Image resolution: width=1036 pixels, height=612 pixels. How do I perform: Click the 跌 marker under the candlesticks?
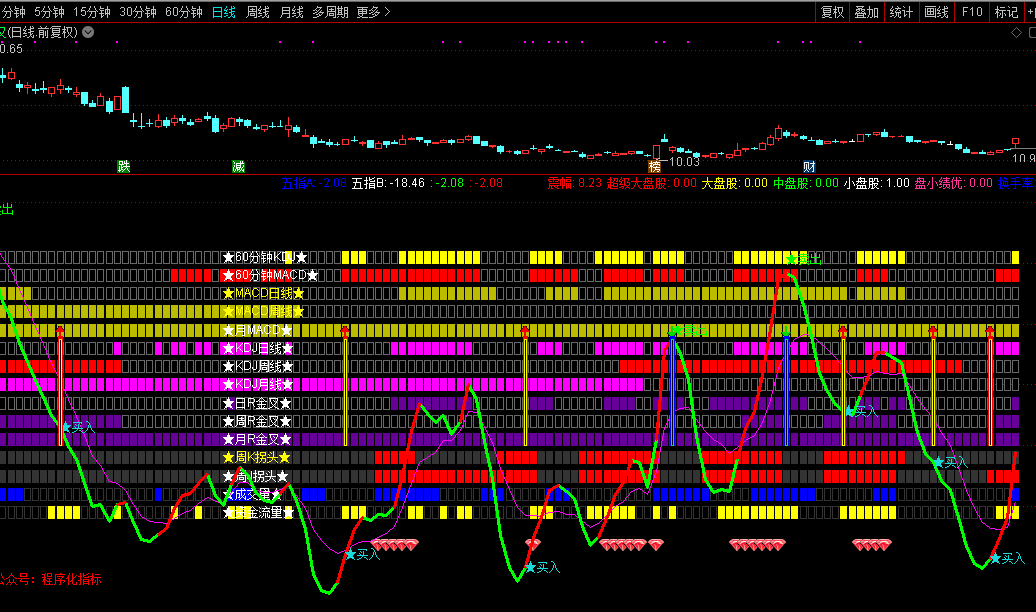pyautogui.click(x=124, y=166)
